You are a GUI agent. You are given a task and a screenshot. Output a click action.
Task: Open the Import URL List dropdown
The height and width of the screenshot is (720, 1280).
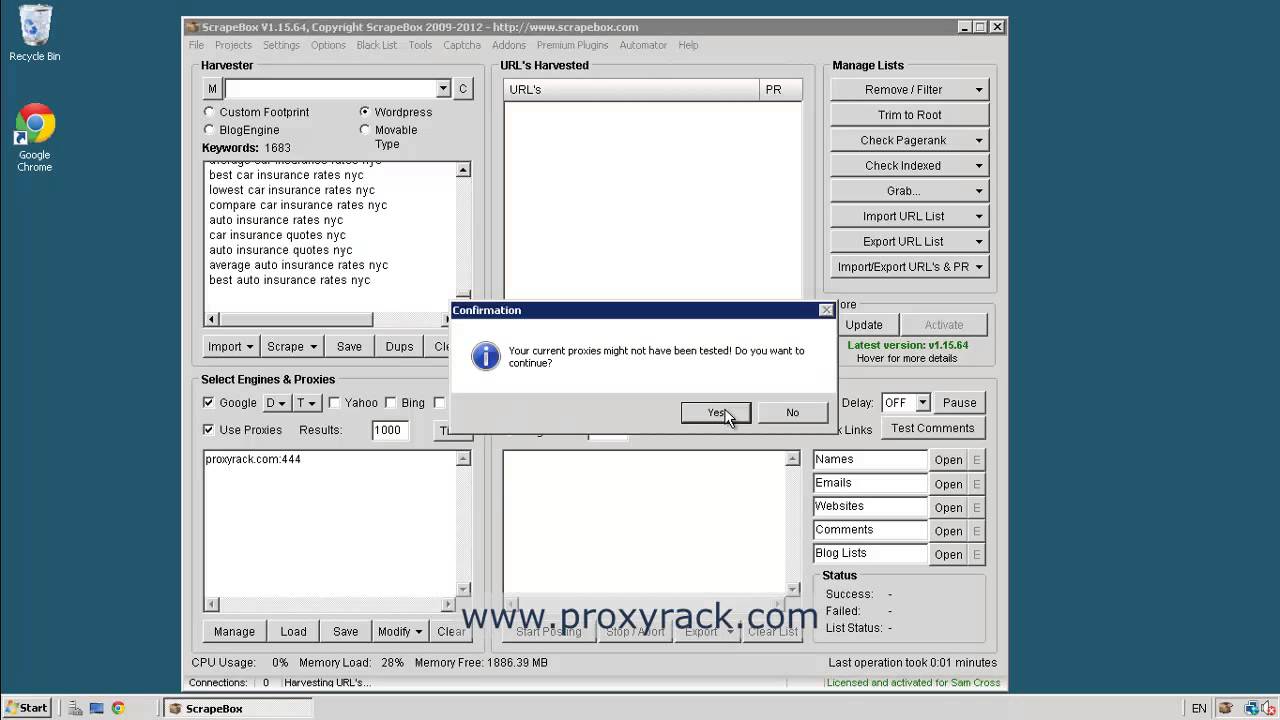[909, 216]
